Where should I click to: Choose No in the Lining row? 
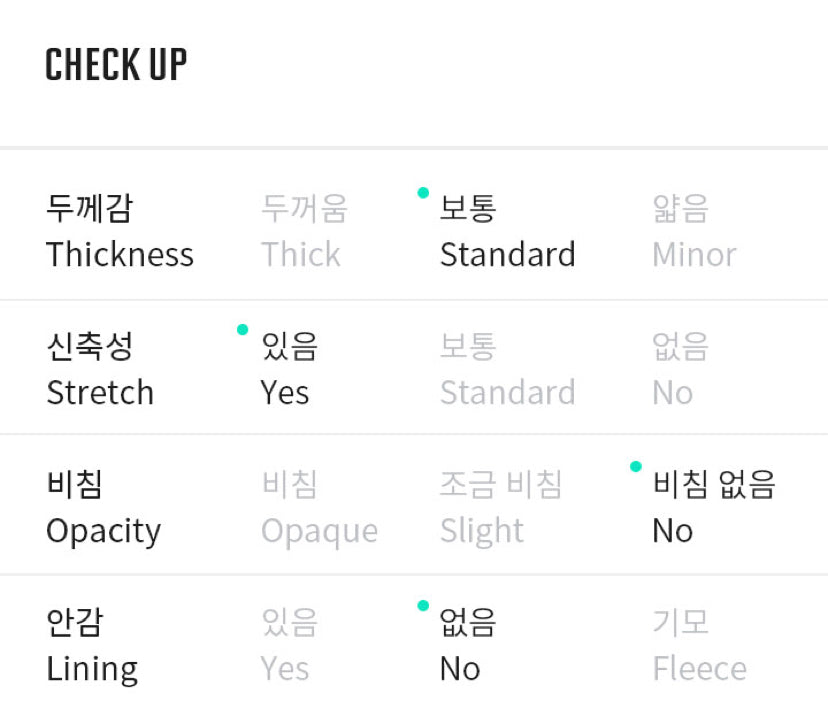click(467, 646)
